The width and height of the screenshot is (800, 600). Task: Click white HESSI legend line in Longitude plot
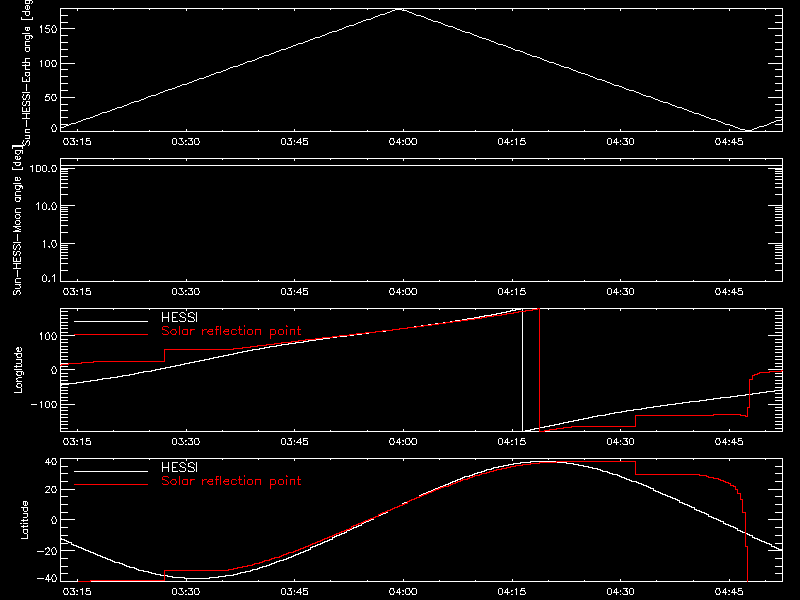[x=111, y=321]
